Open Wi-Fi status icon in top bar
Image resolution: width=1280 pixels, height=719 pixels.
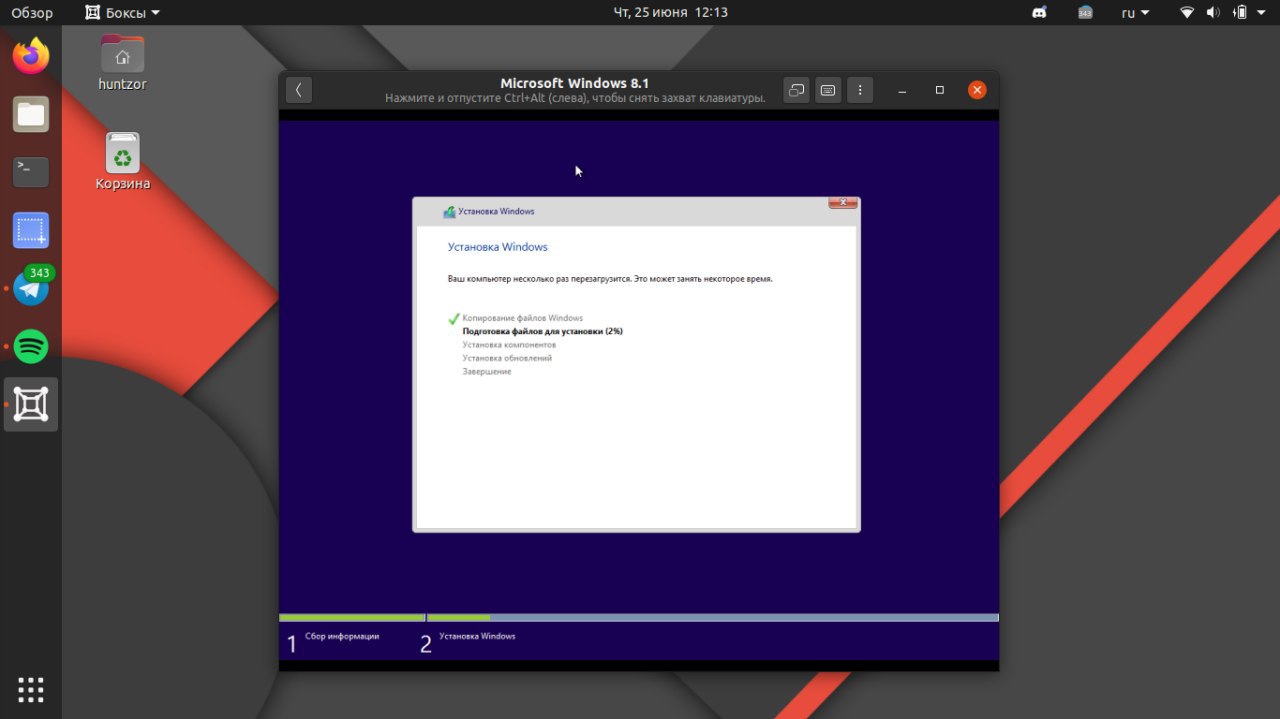coord(1187,13)
